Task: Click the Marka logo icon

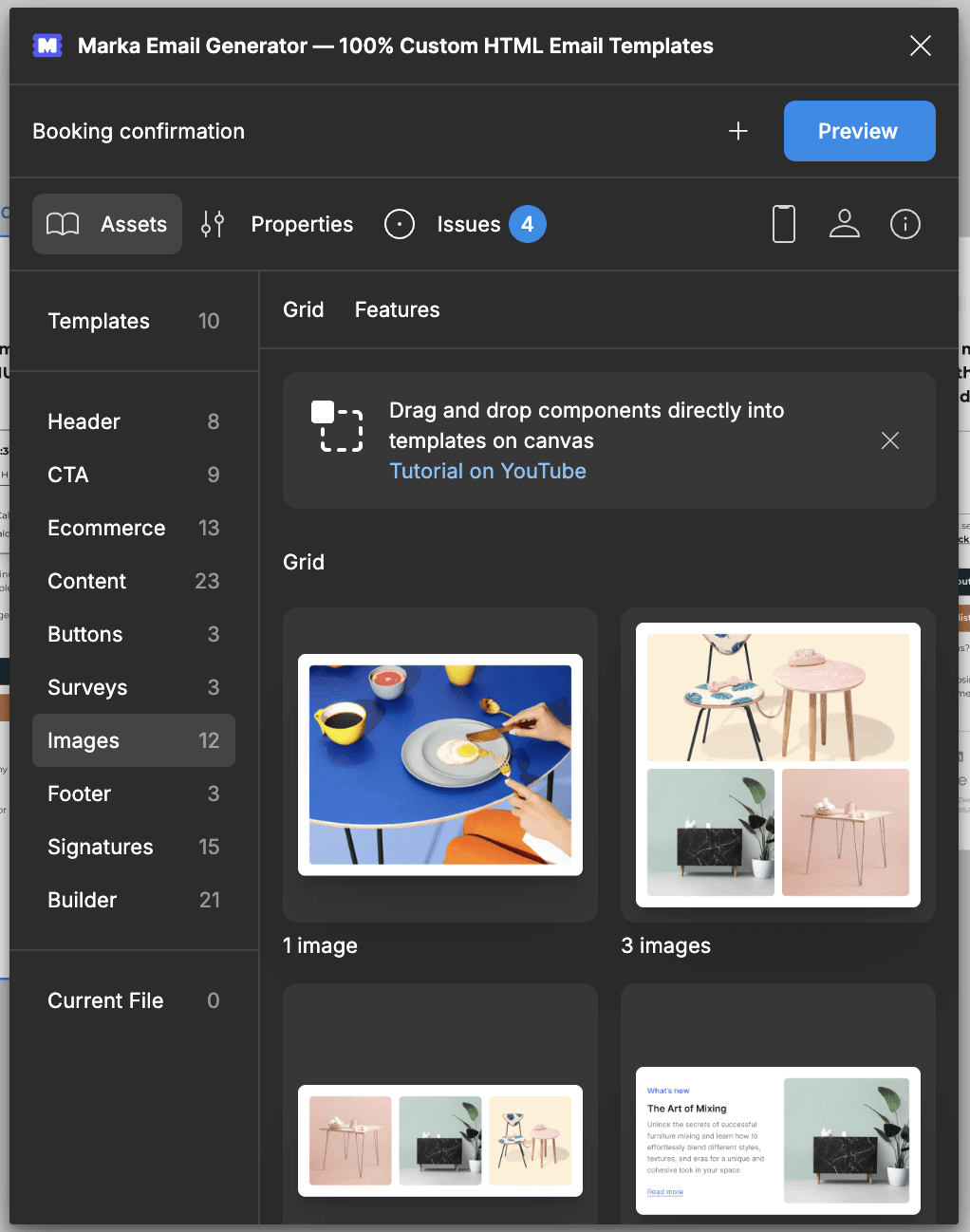Action: [47, 46]
